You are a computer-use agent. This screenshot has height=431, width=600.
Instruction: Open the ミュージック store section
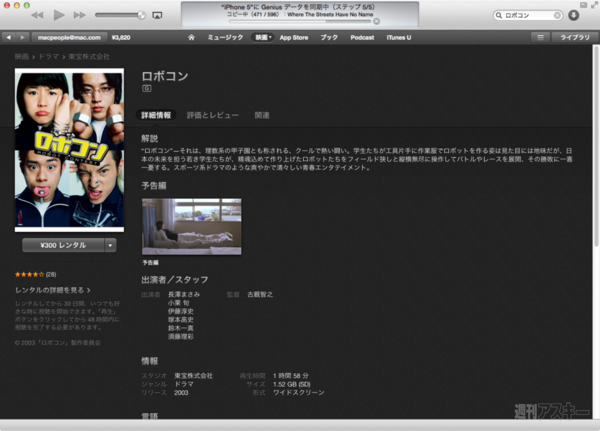(225, 38)
